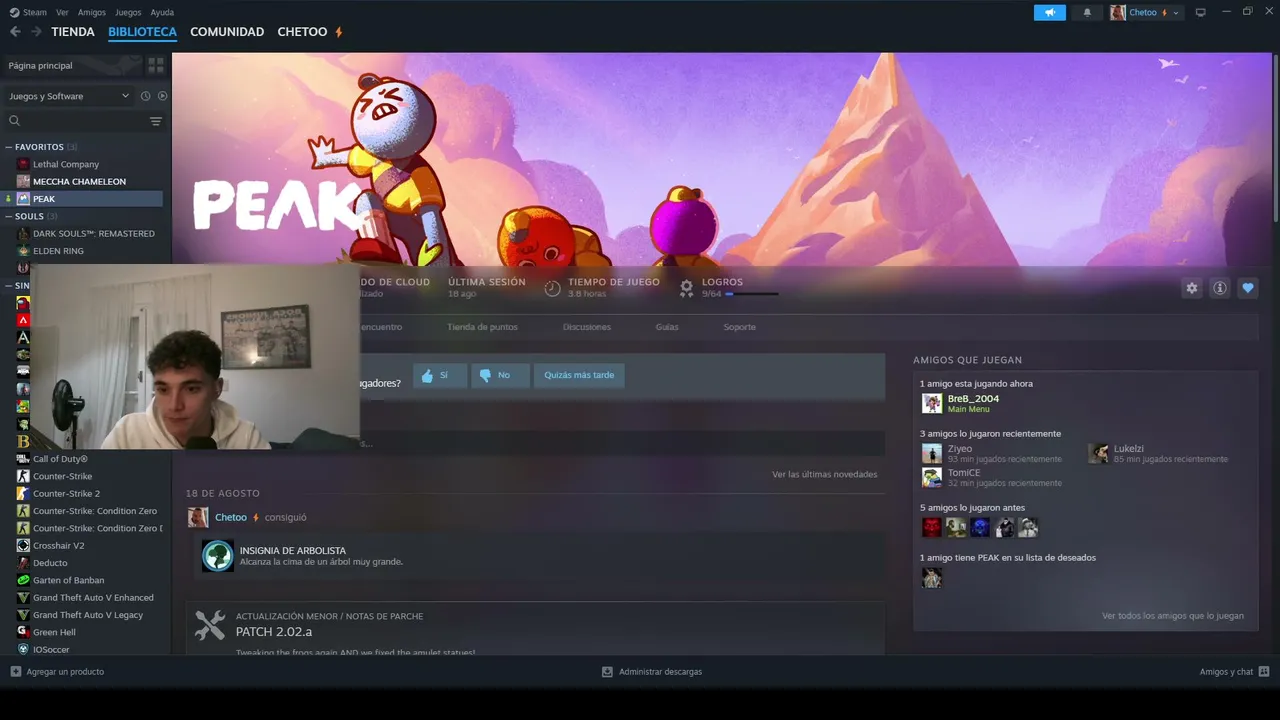Open Lukelzi friend avatar
This screenshot has height=720, width=1280.
pyautogui.click(x=1098, y=453)
